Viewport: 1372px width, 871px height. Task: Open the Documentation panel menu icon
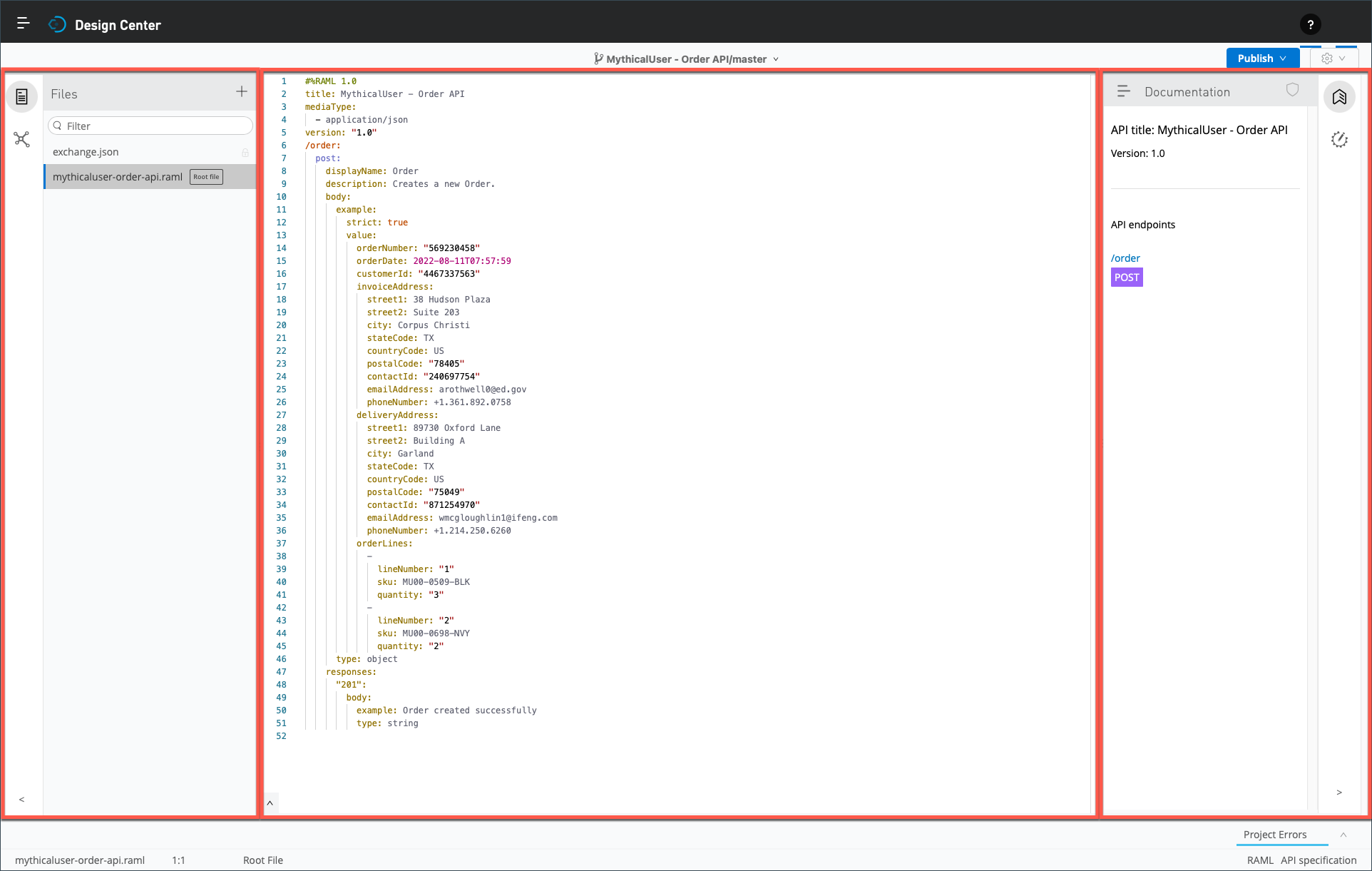pos(1124,91)
